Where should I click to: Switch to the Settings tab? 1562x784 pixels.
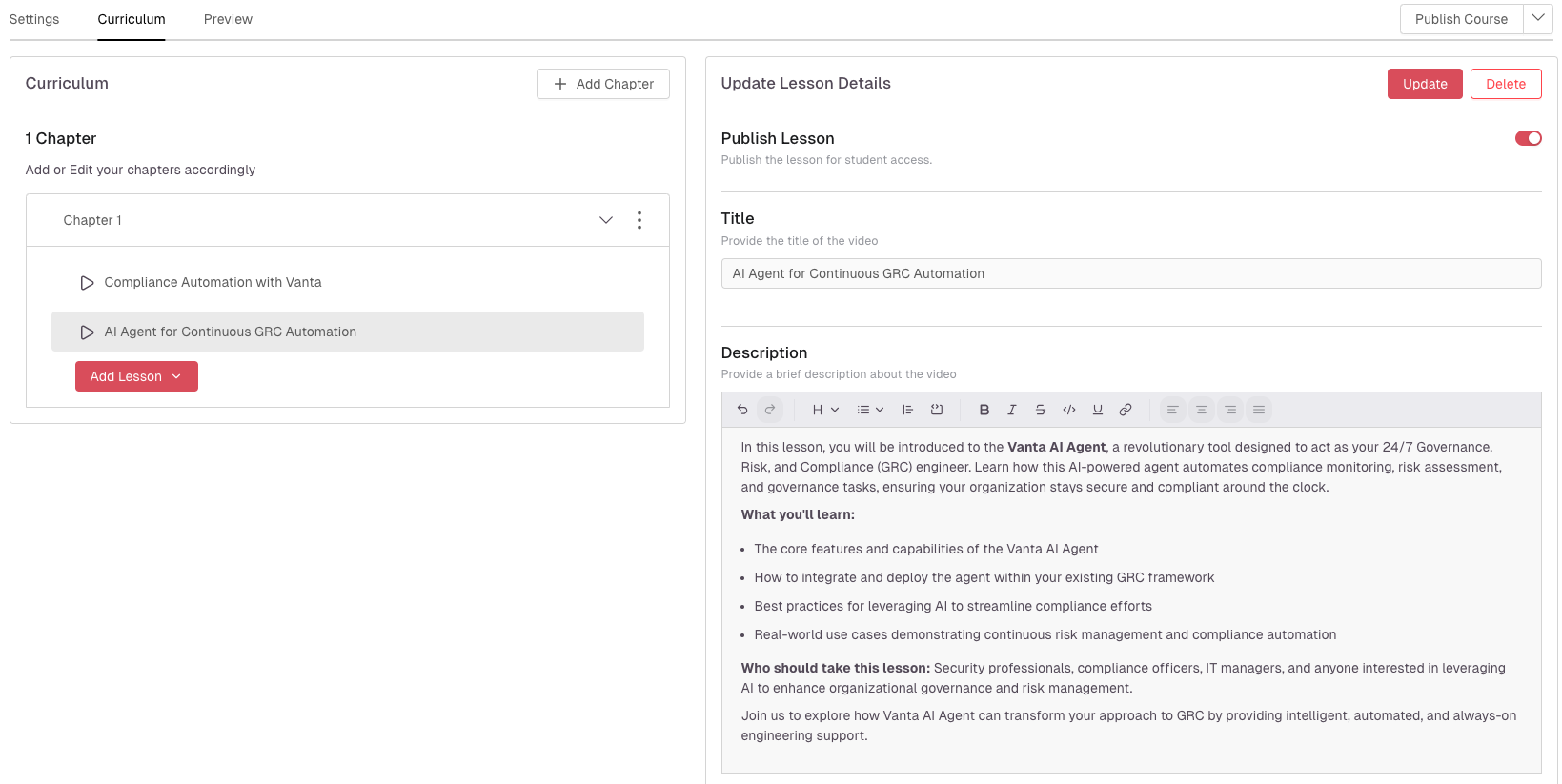point(34,19)
